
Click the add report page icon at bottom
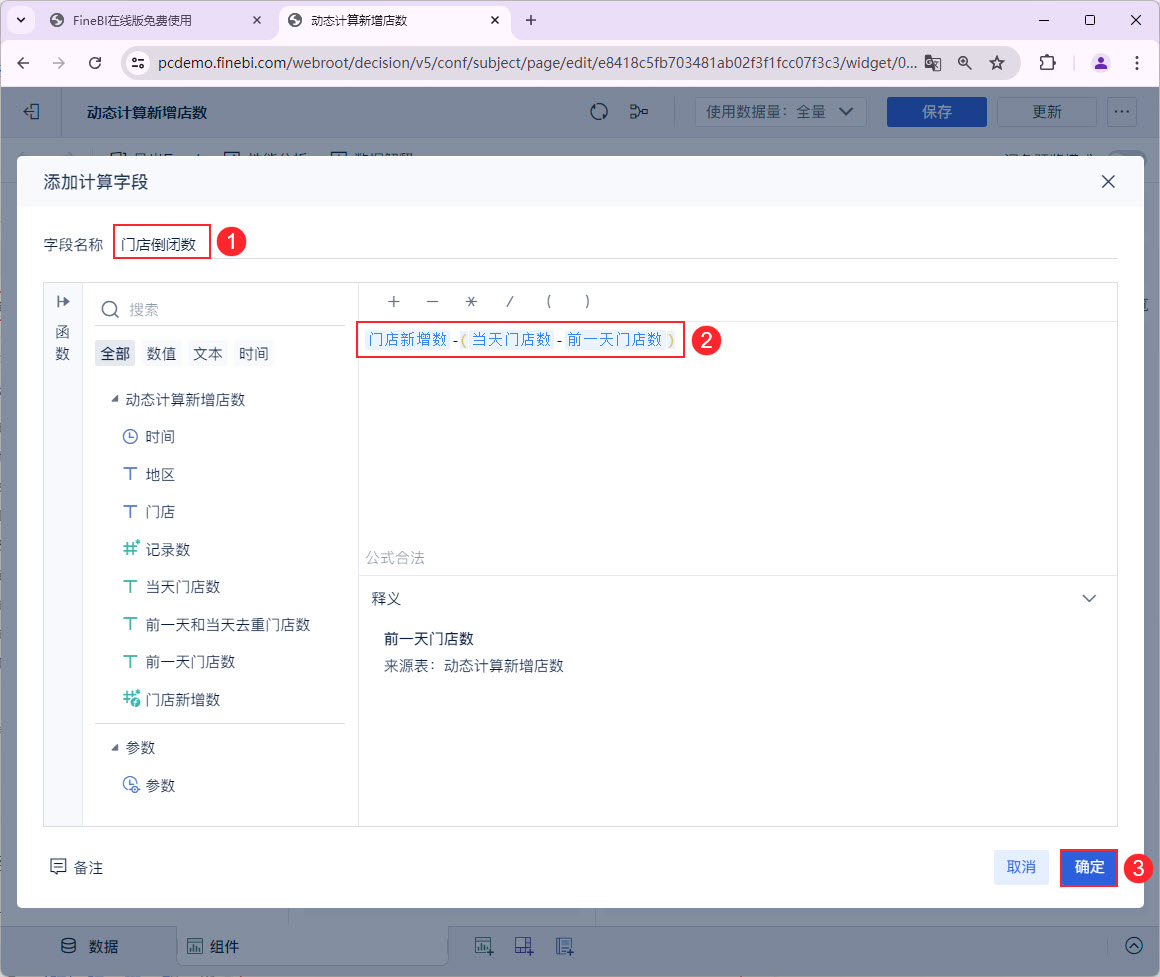pyautogui.click(x=564, y=946)
